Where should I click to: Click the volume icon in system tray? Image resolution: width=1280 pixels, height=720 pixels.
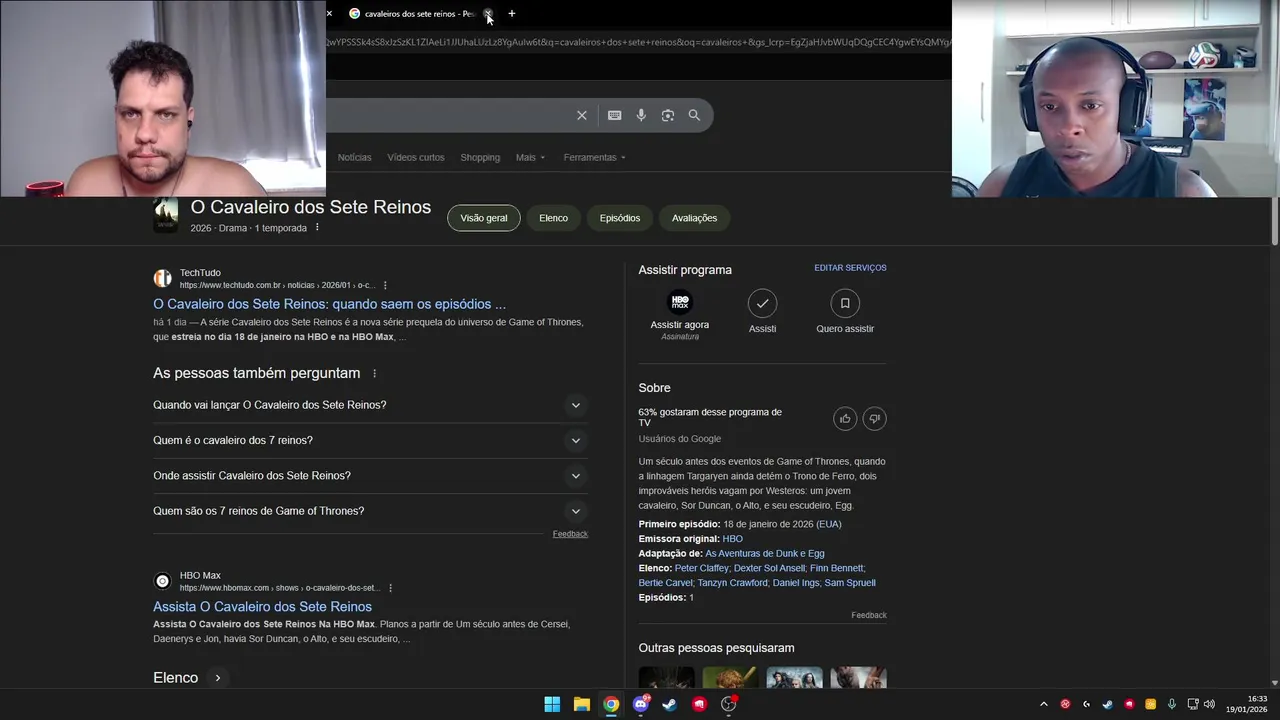pos(1209,704)
